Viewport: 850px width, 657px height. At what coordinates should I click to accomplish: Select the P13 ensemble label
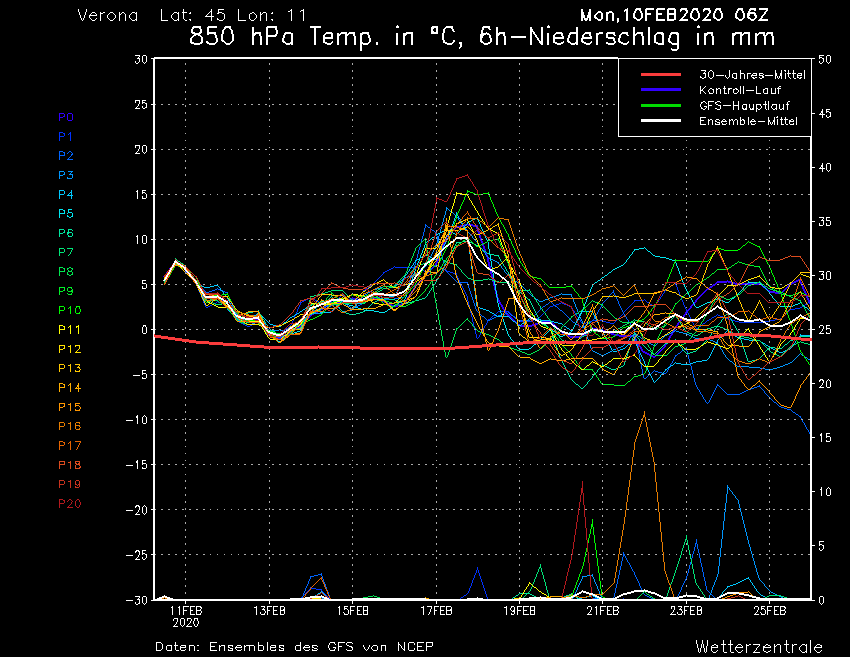pos(69,368)
